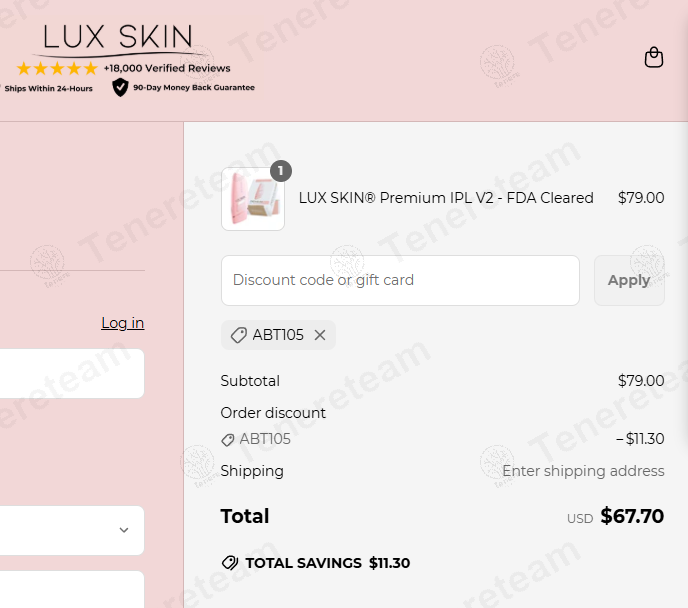The height and width of the screenshot is (608, 688).
Task: Click the order discount tag icon
Action: pyautogui.click(x=228, y=439)
